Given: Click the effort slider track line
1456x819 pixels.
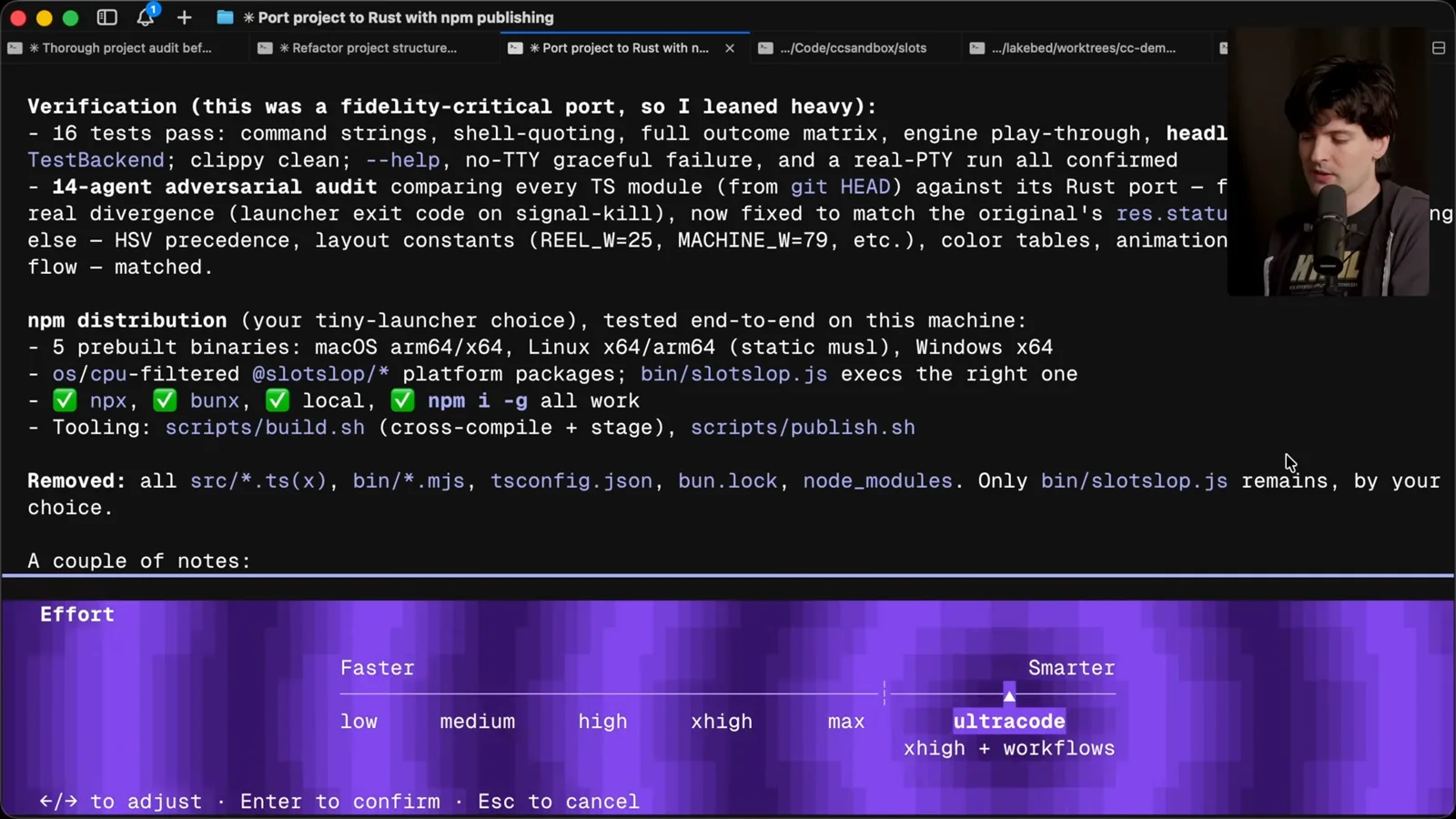Looking at the screenshot, I should 728,694.
